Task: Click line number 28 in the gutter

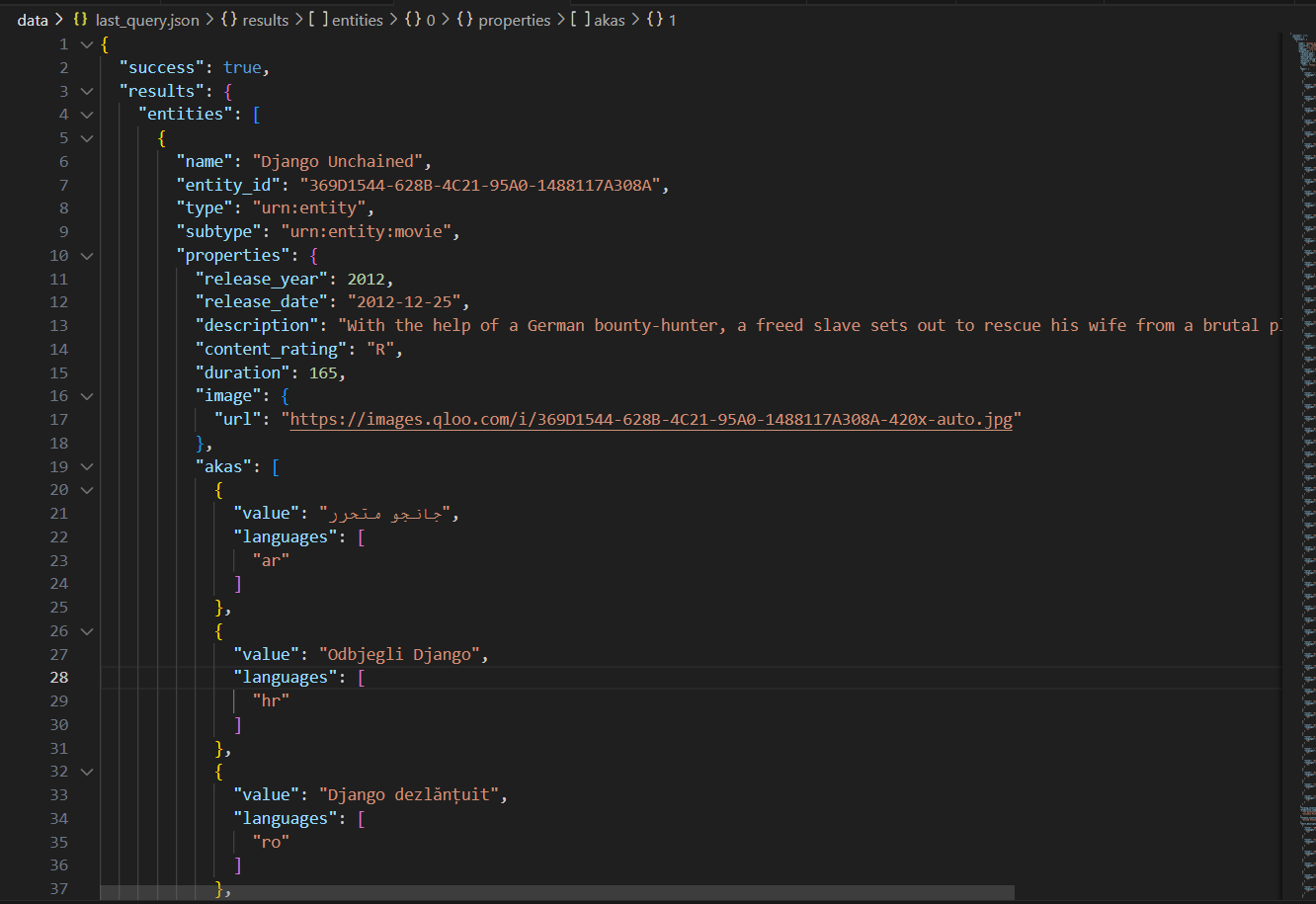Action: tap(59, 678)
